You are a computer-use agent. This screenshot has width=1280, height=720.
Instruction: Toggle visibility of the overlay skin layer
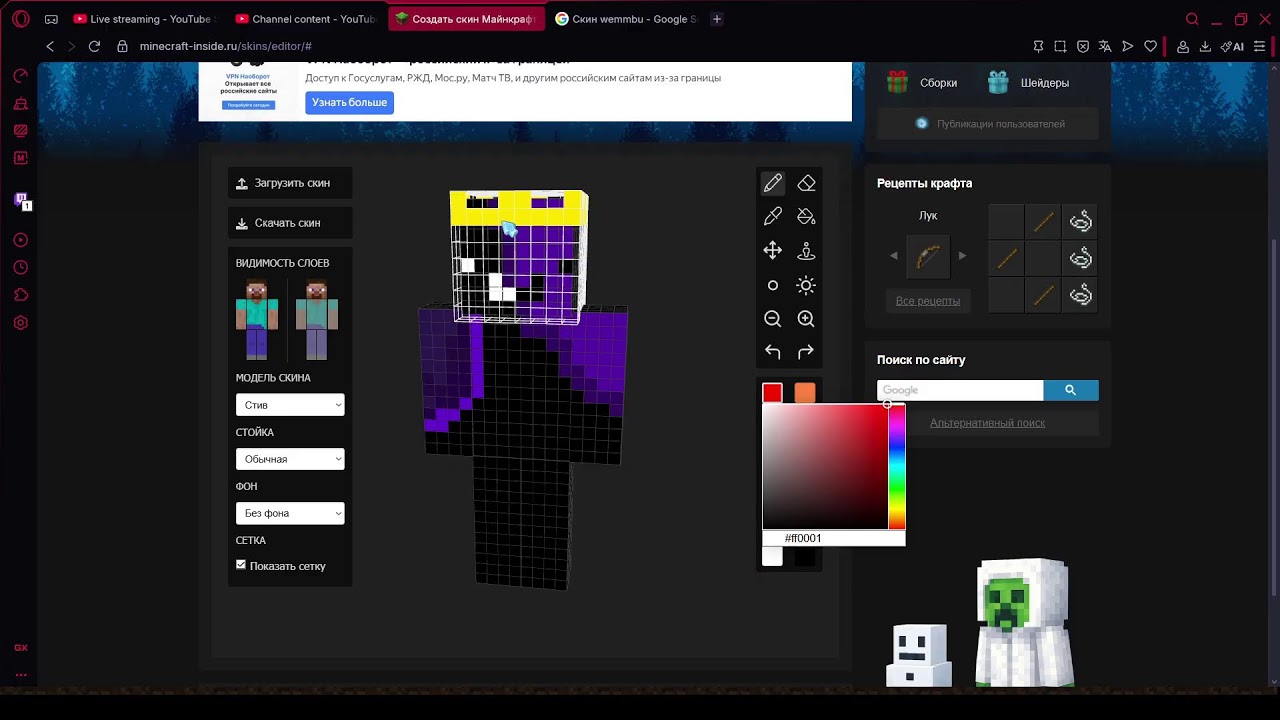point(317,320)
